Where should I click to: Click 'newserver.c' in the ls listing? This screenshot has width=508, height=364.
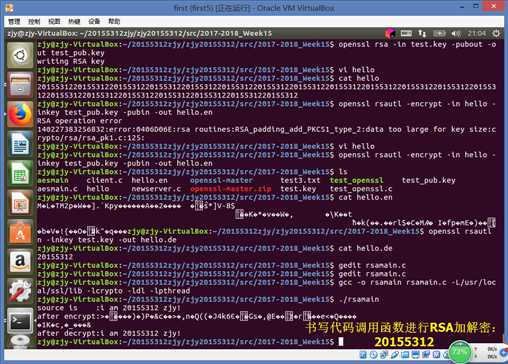coord(156,189)
